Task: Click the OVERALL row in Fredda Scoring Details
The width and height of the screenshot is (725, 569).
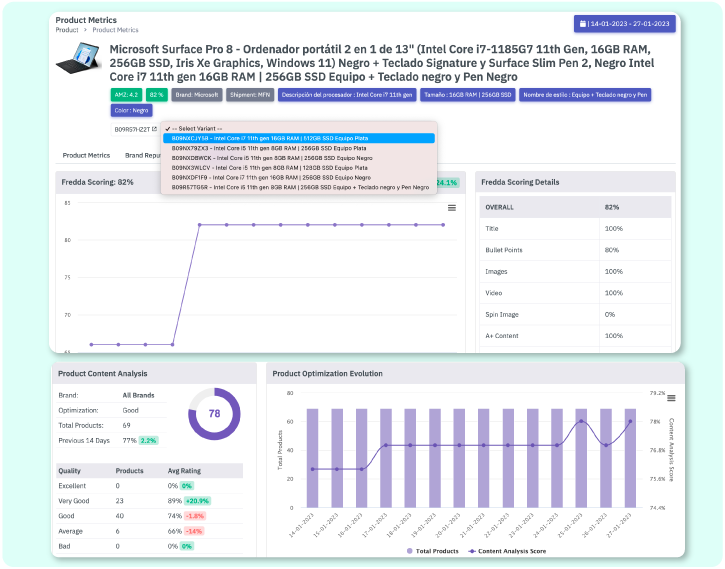Action: coord(575,207)
